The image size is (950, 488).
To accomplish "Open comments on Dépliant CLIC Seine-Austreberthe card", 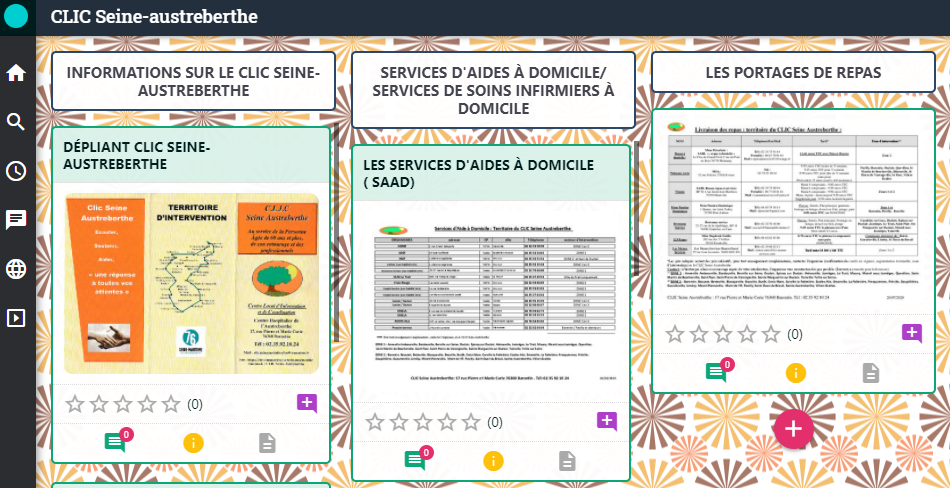I will (x=115, y=442).
